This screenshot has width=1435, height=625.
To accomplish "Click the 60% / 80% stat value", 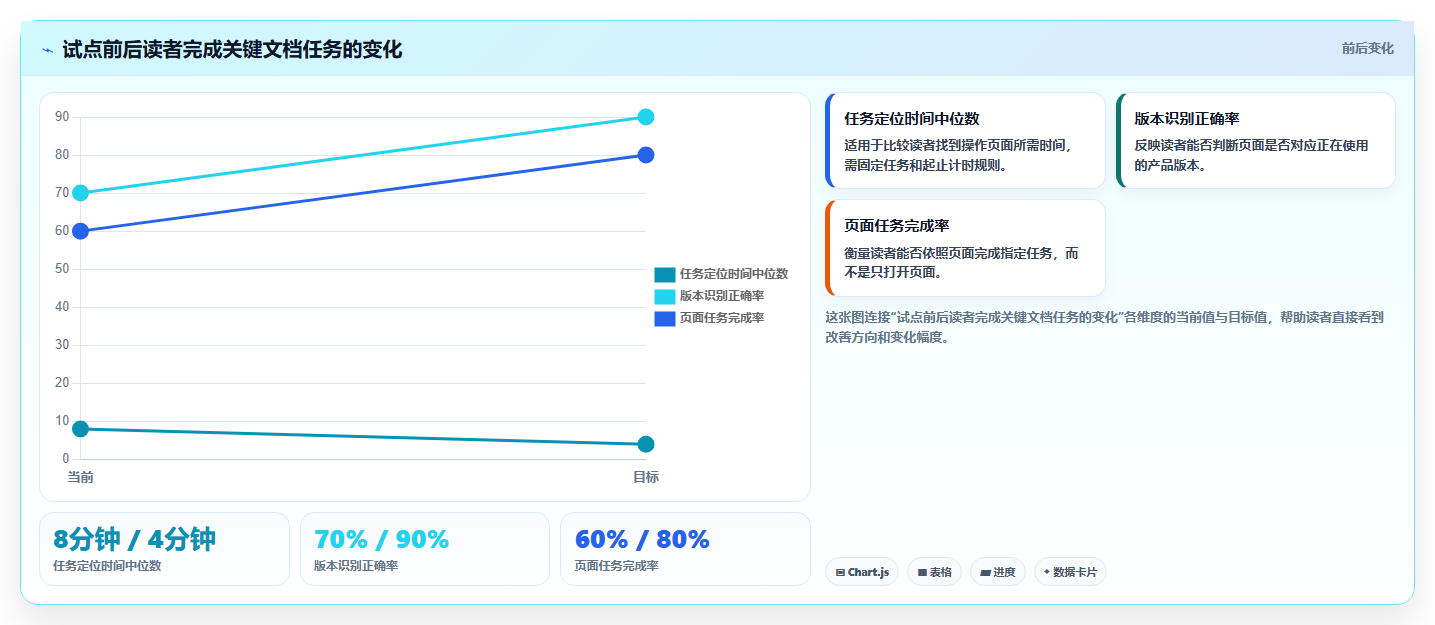I will coord(642,540).
